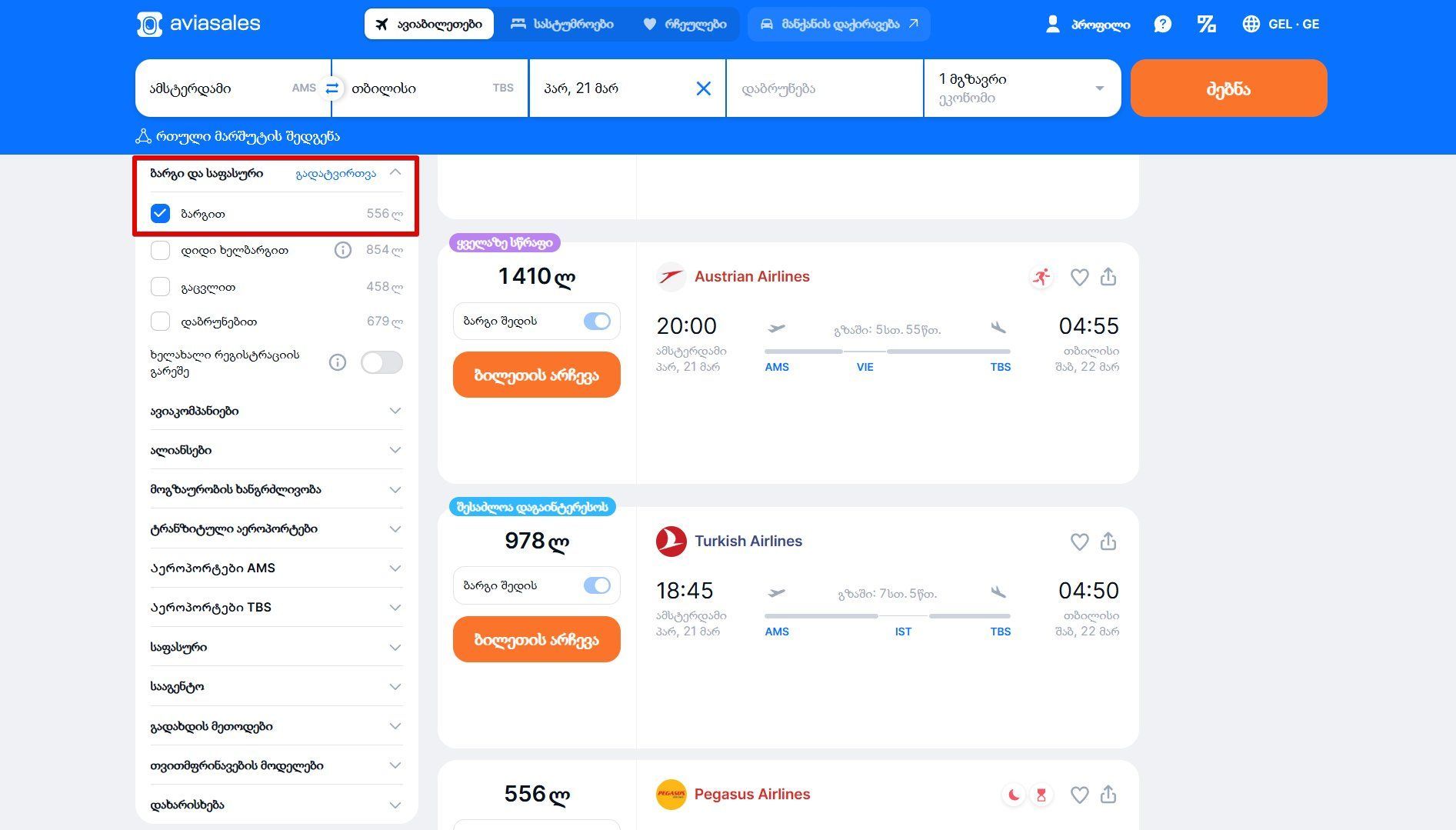Uncheck the baggage included filter checkbox

point(160,214)
